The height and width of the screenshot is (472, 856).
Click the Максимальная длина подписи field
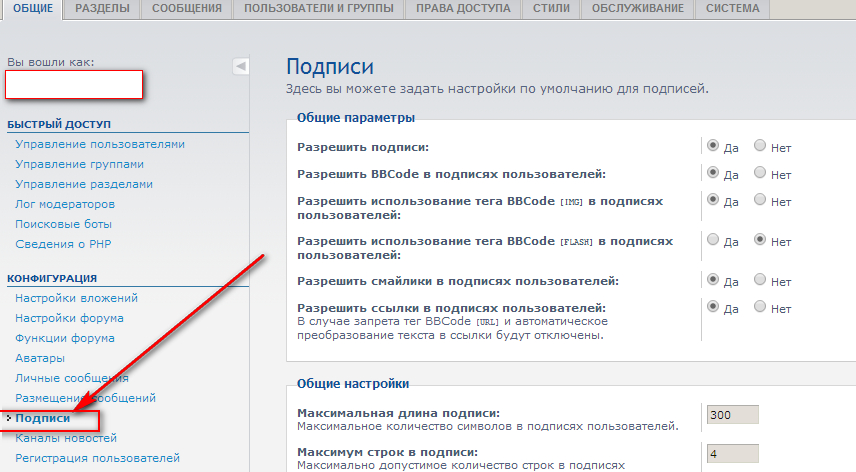[732, 415]
